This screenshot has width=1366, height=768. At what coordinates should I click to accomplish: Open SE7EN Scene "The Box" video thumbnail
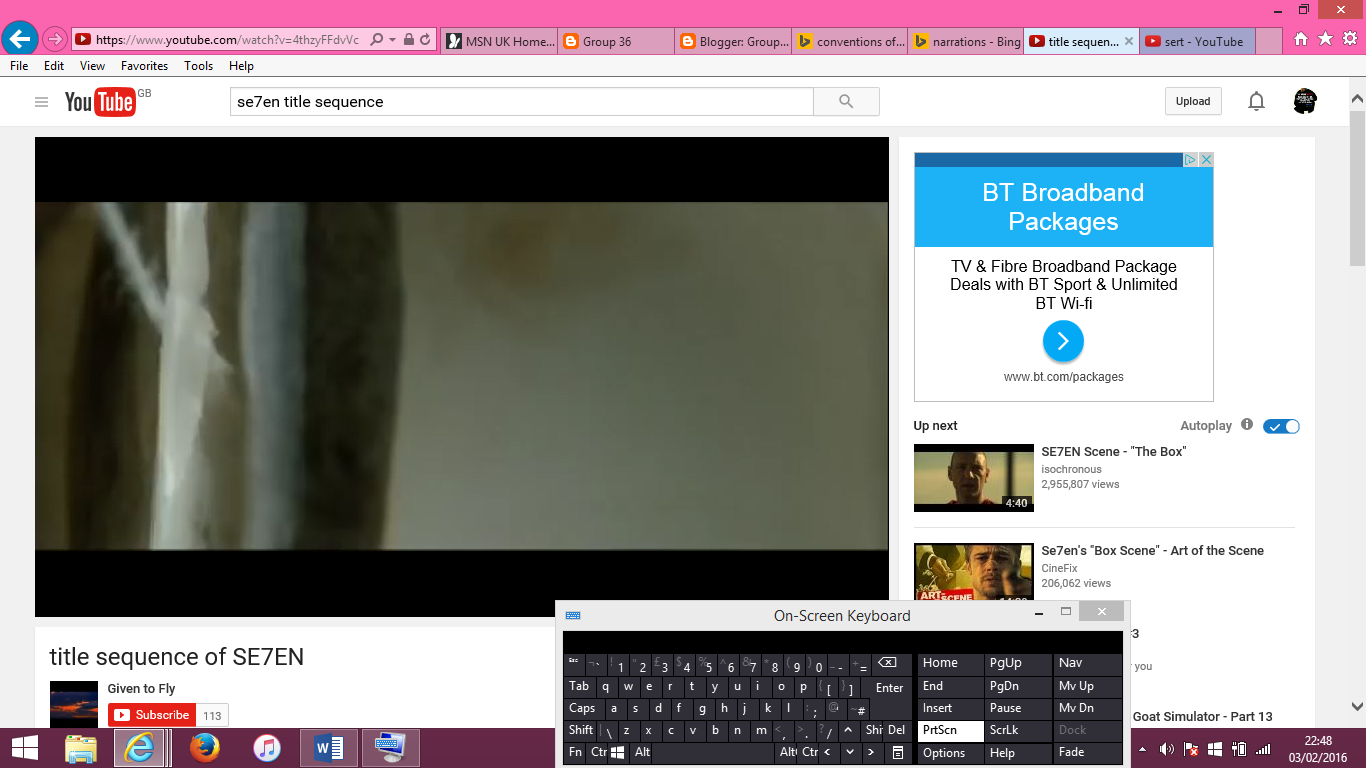coord(974,478)
